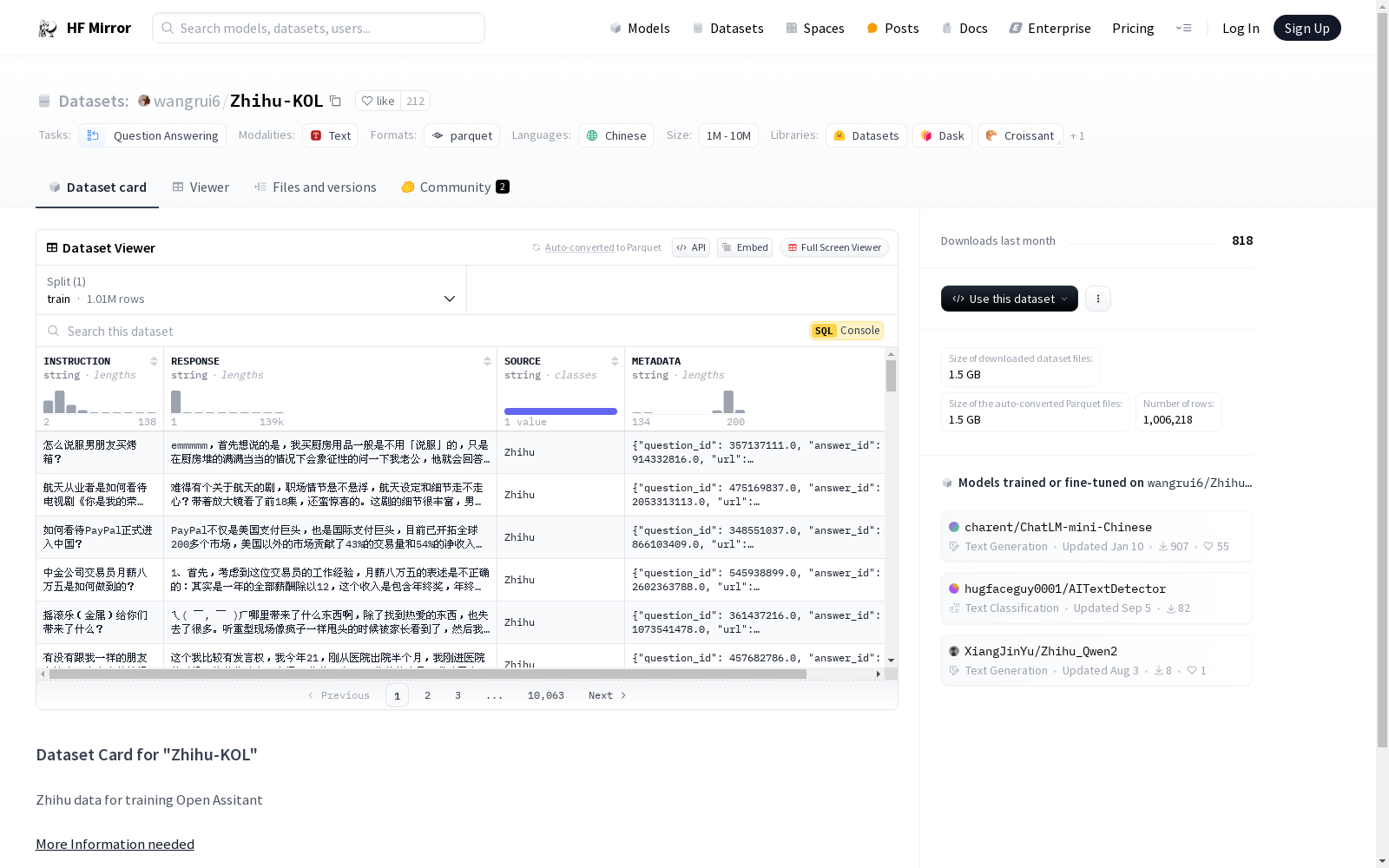Expand the Use this dataset dropdown

pyautogui.click(x=1010, y=299)
